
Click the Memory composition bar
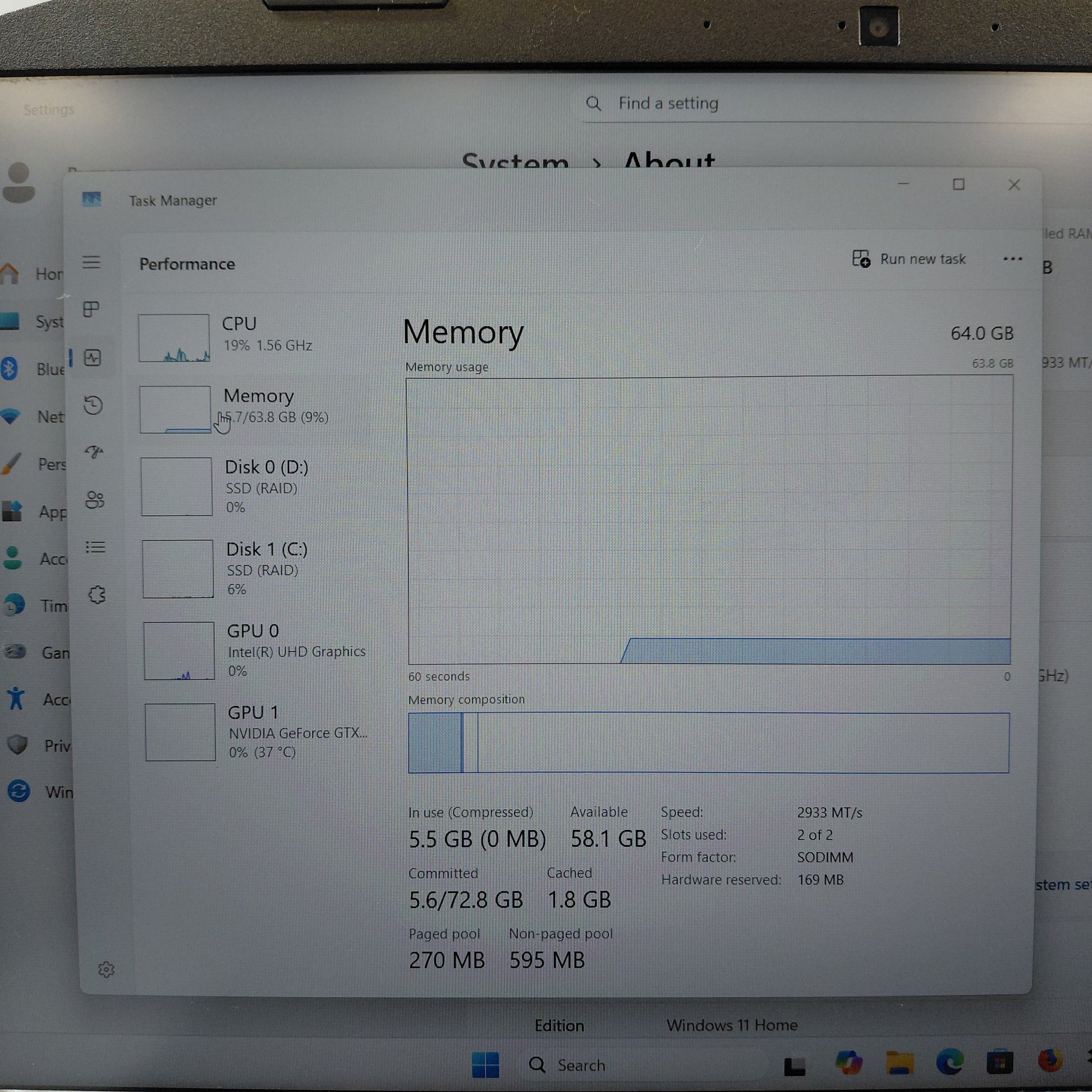(708, 742)
